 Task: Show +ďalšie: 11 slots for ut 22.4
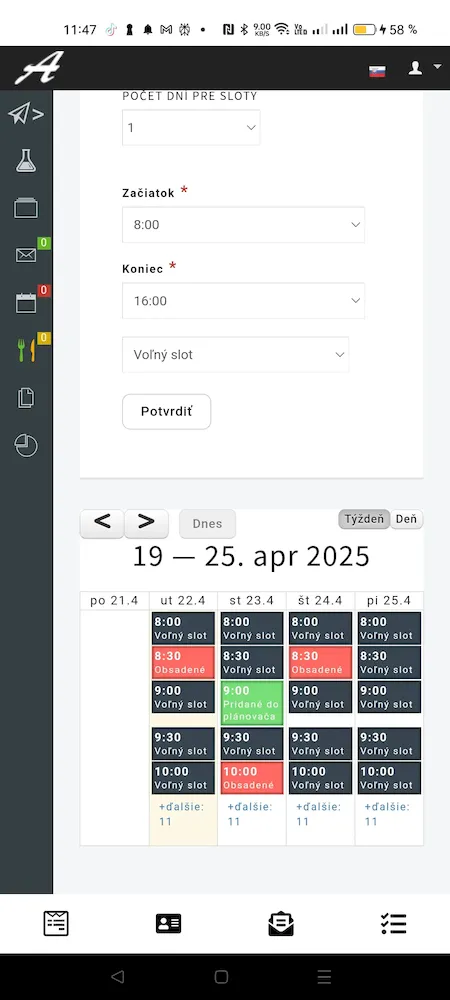click(181, 814)
